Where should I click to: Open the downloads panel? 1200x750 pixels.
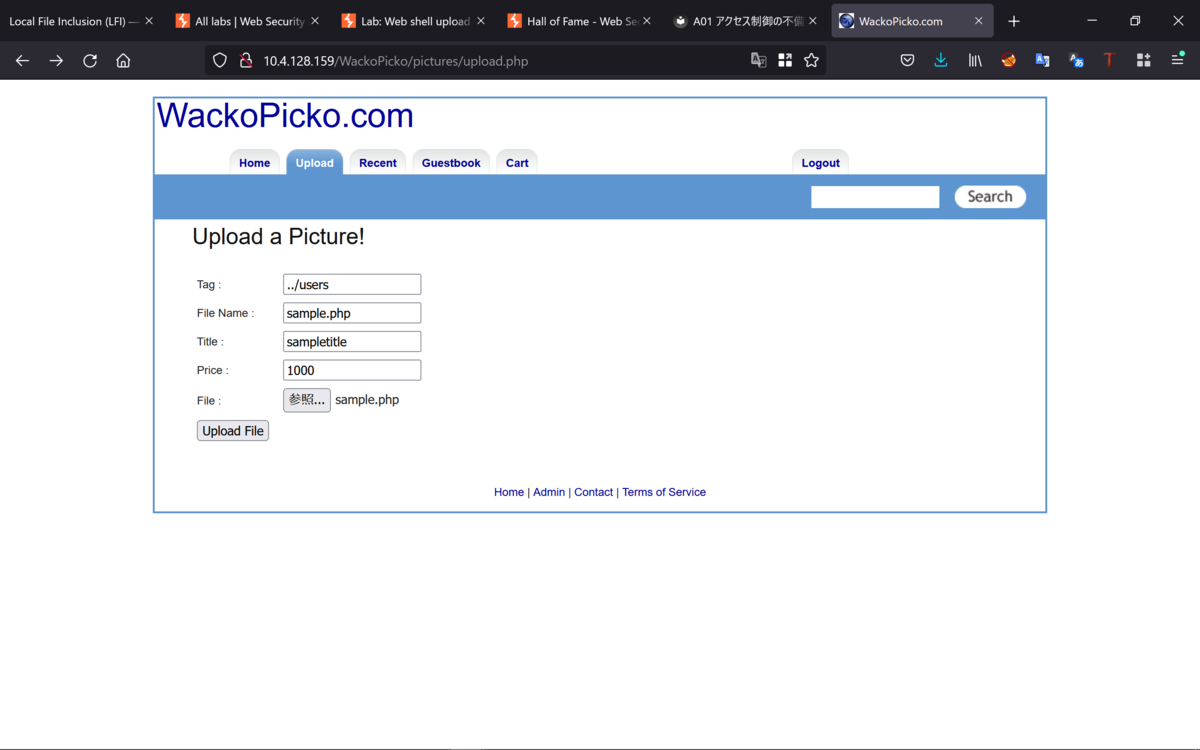click(x=941, y=61)
